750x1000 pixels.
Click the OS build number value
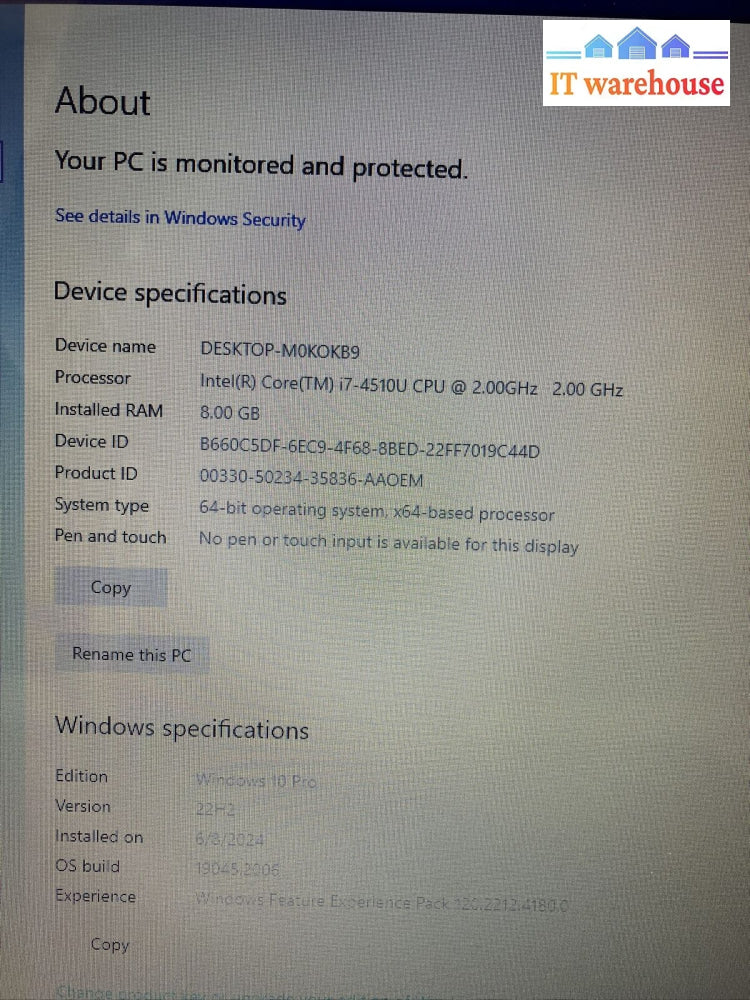(237, 869)
